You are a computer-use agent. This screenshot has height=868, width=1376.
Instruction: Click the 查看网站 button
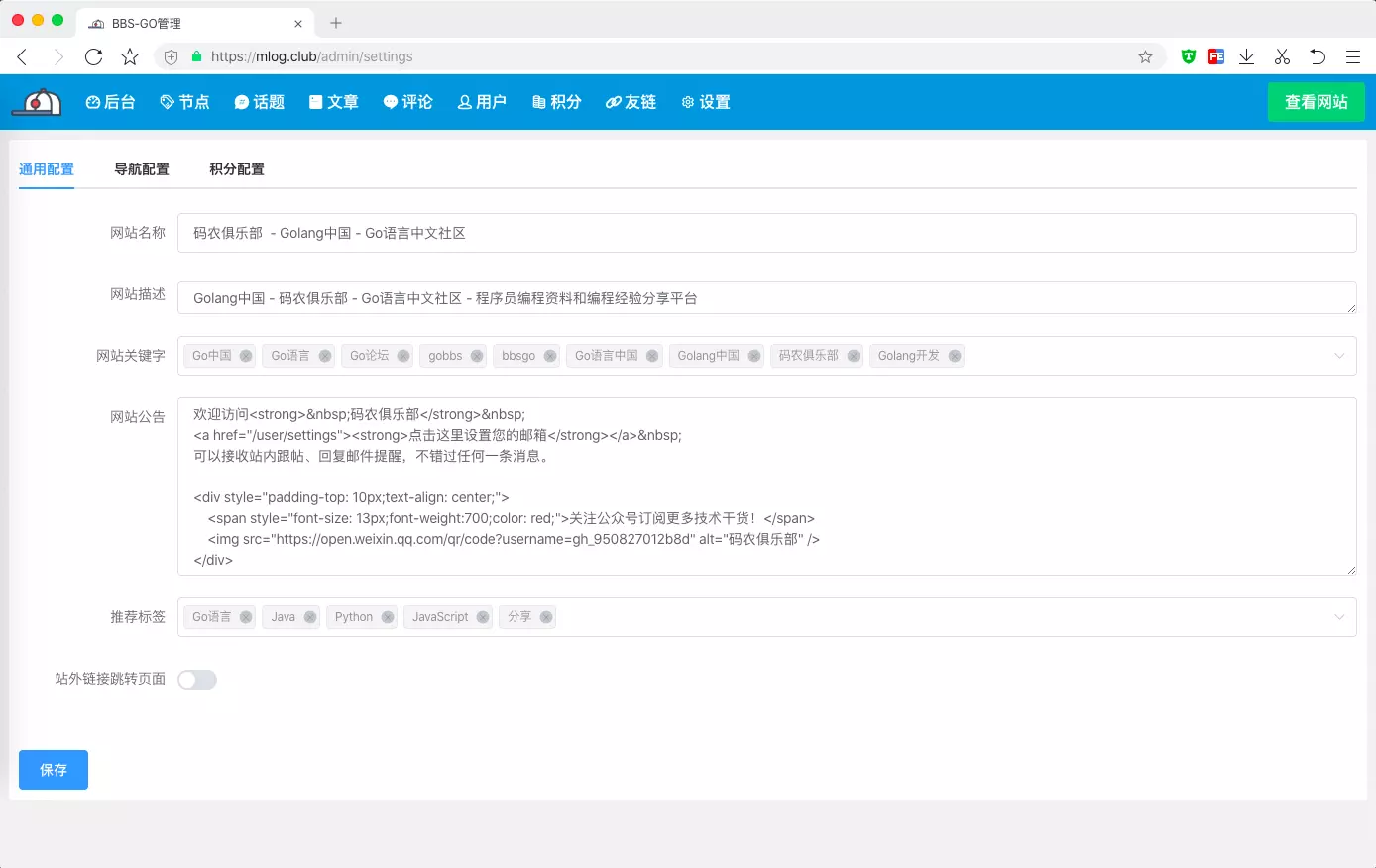(1317, 102)
